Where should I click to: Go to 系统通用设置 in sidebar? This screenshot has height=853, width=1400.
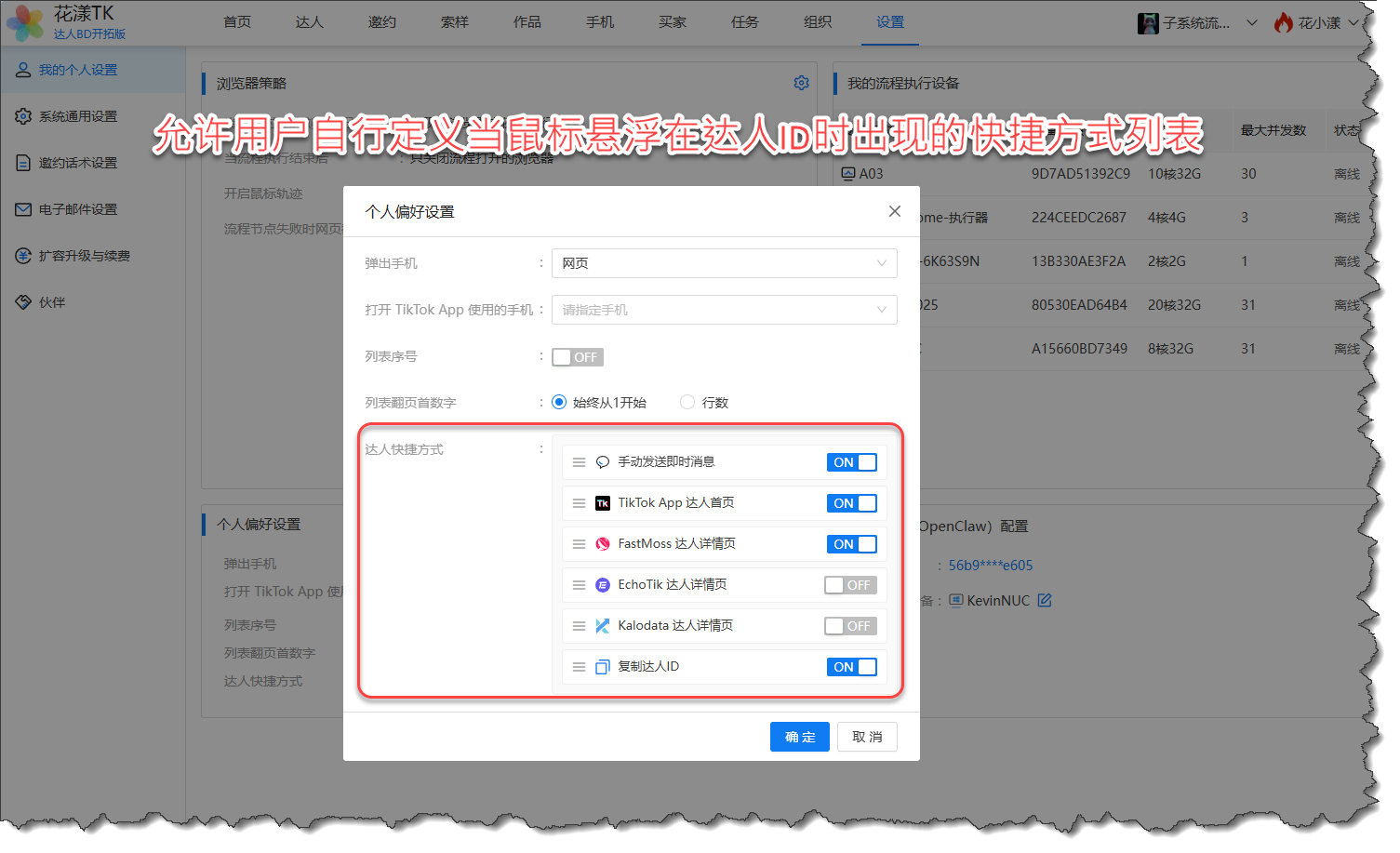[78, 116]
